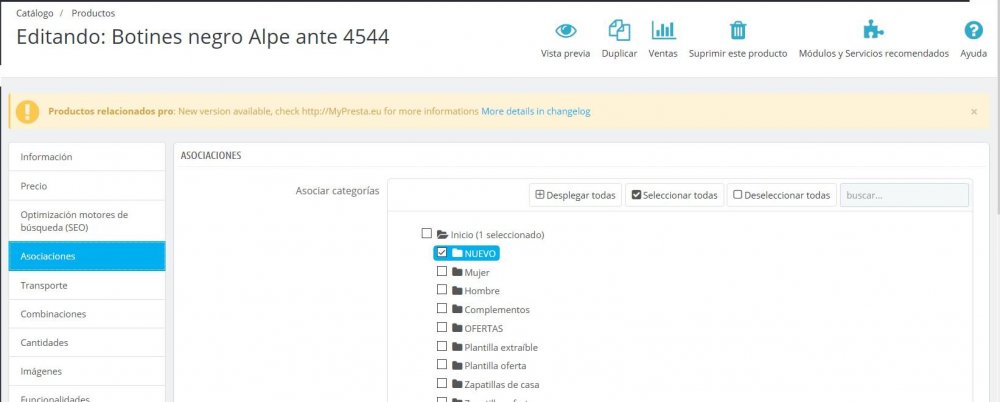Click trash icon Suprimir este producto
Viewport: 1000px width, 402px height.
click(x=738, y=30)
